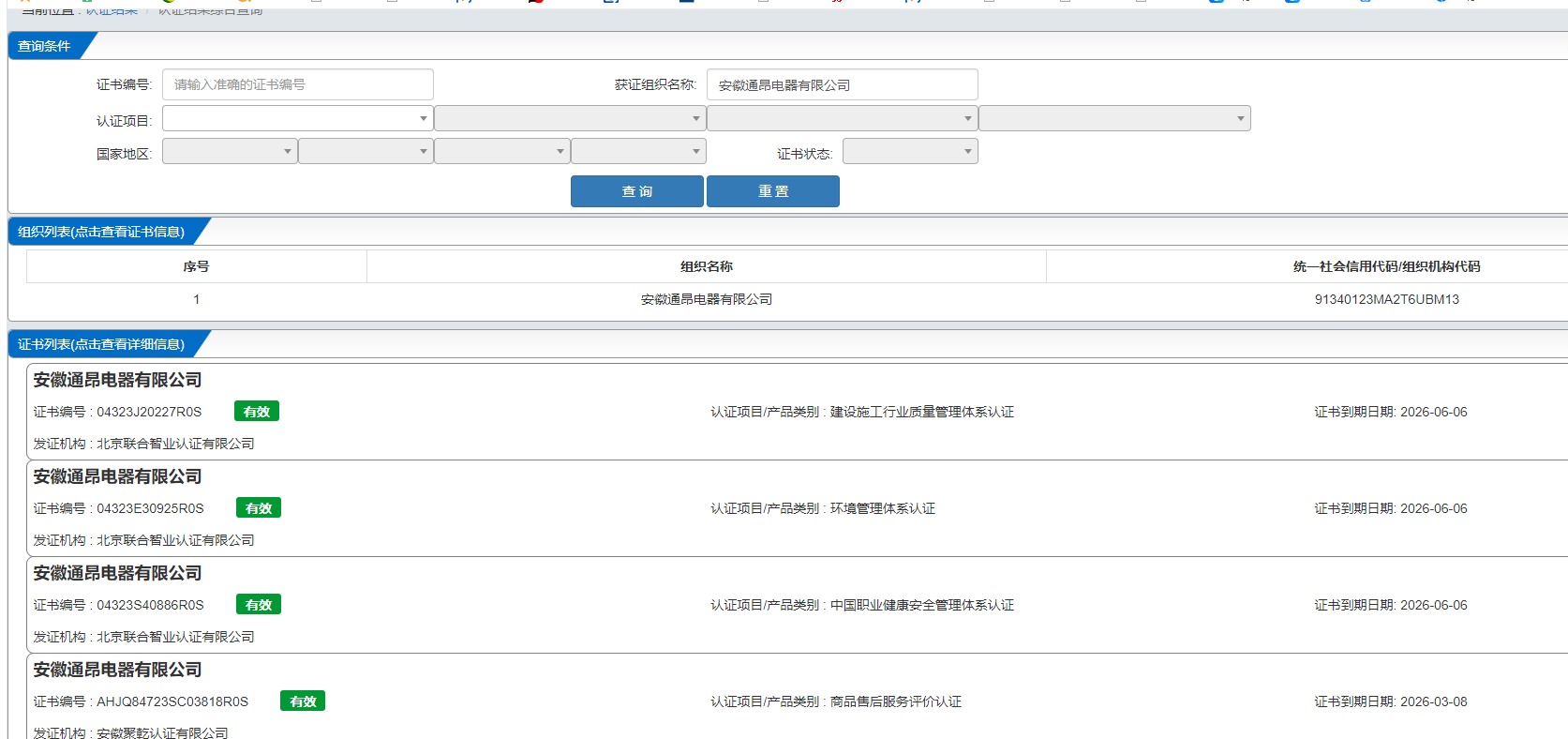Click 有效 badge beside 04323E30925R0S
This screenshot has height=739, width=1568.
259,508
